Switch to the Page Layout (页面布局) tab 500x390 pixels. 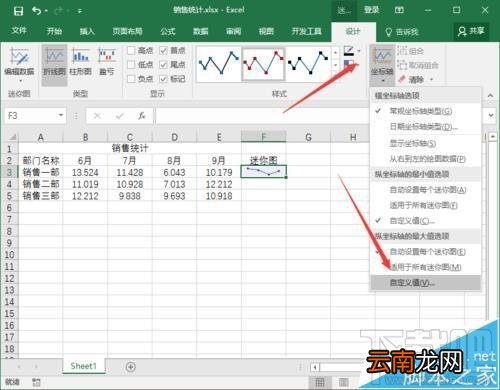(127, 31)
